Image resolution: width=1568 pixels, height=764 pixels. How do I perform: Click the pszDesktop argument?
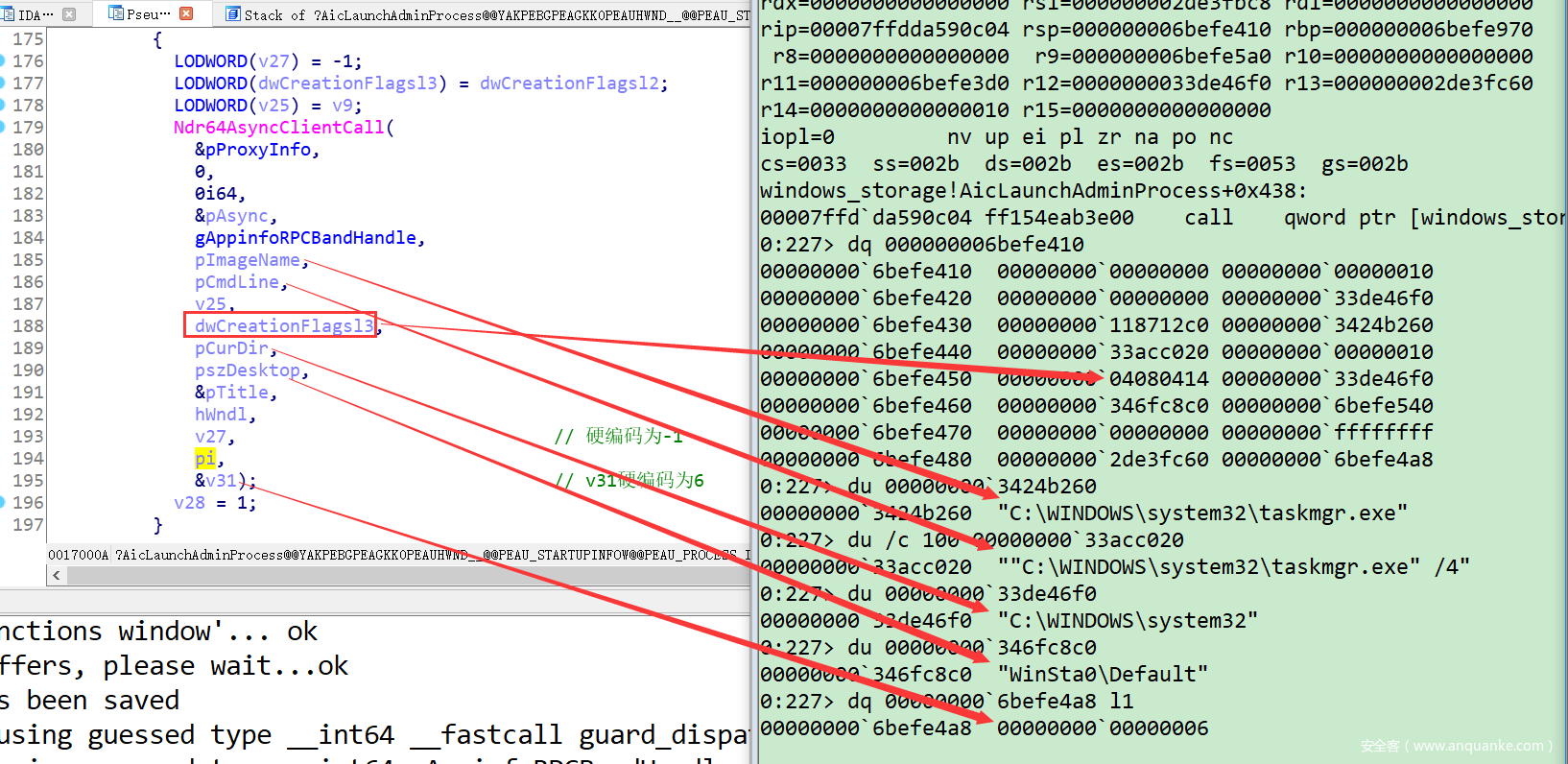[x=248, y=370]
